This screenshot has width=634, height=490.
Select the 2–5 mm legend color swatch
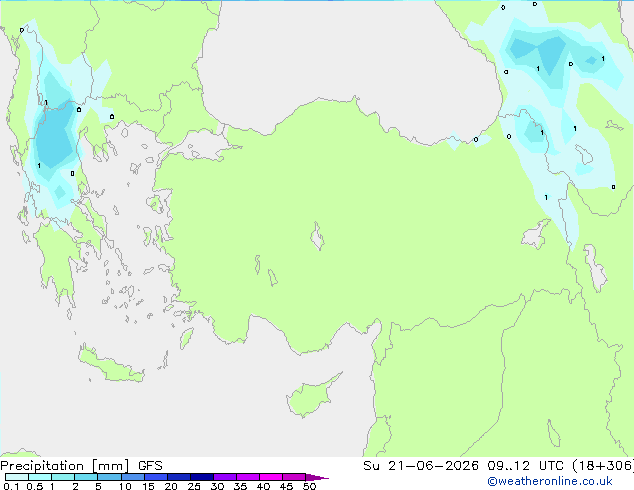86,477
